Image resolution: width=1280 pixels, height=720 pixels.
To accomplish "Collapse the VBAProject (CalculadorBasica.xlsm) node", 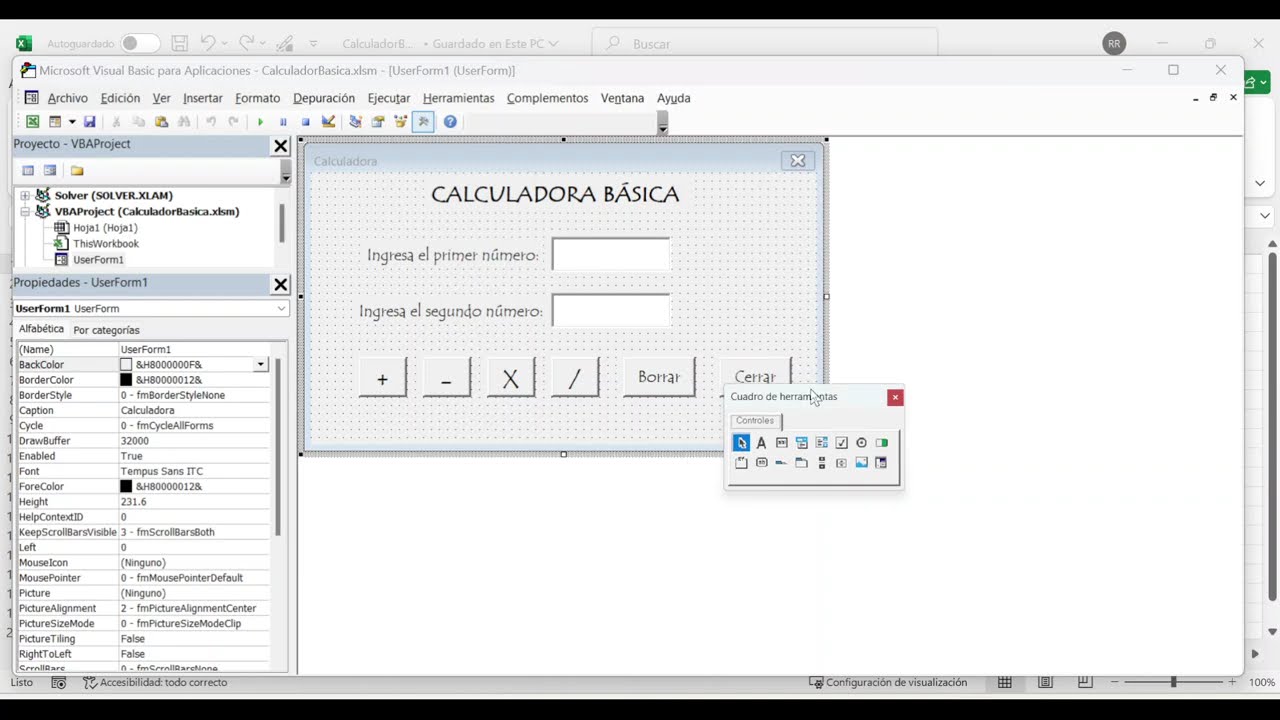I will pos(25,211).
